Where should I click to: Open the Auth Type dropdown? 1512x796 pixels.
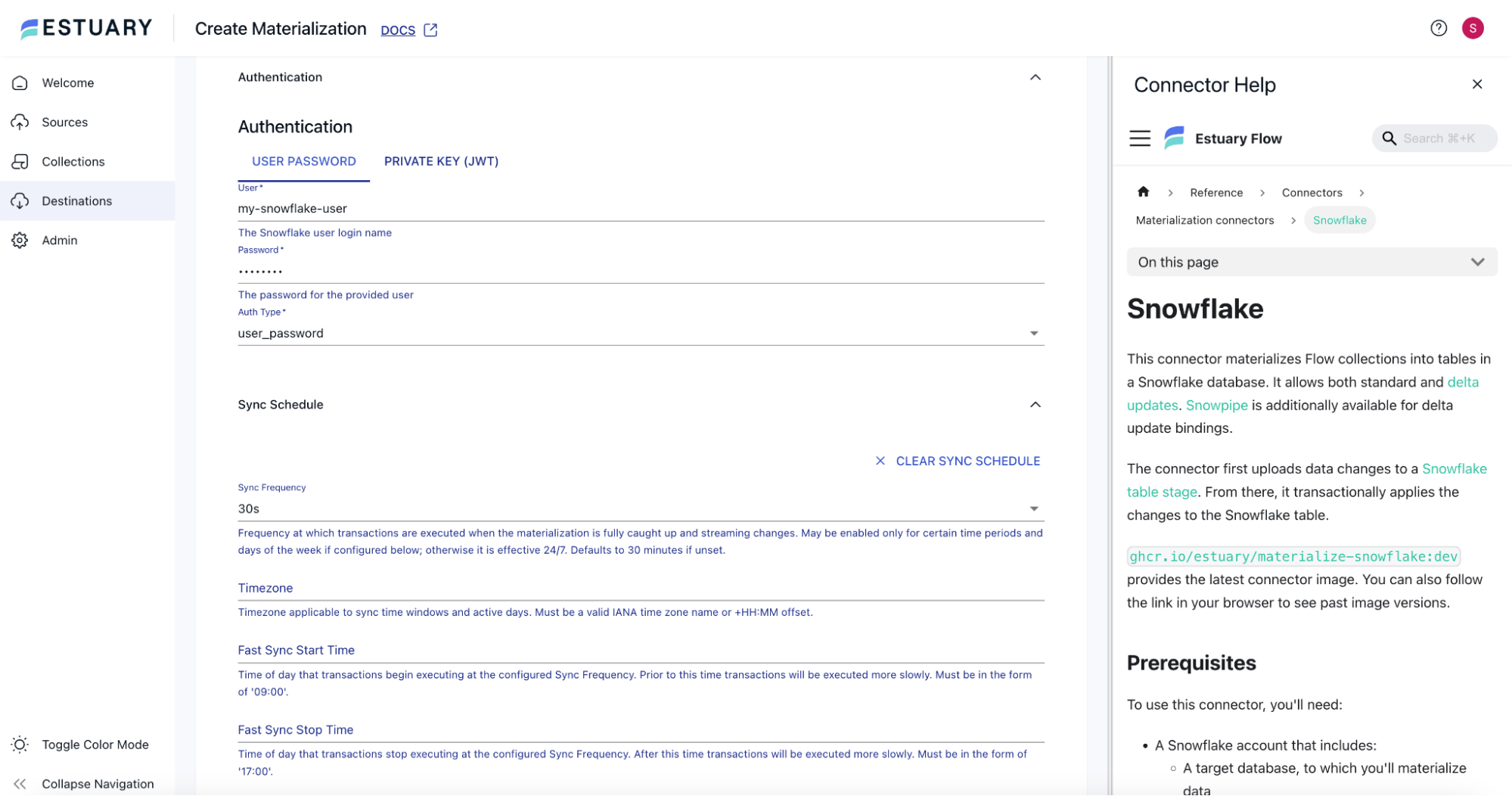tap(641, 334)
